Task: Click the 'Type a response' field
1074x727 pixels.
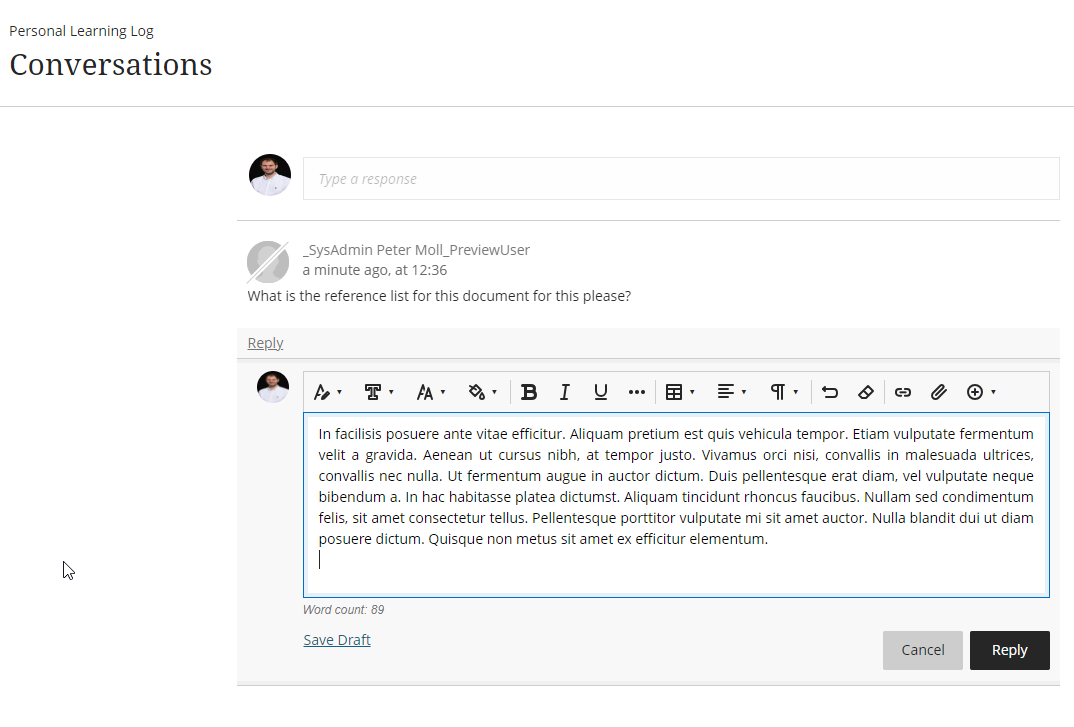Action: pyautogui.click(x=680, y=179)
